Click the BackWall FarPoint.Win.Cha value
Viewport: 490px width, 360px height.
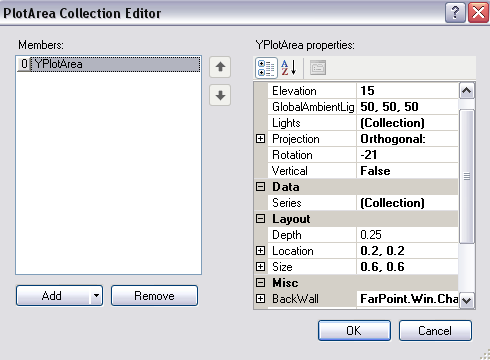(x=408, y=299)
